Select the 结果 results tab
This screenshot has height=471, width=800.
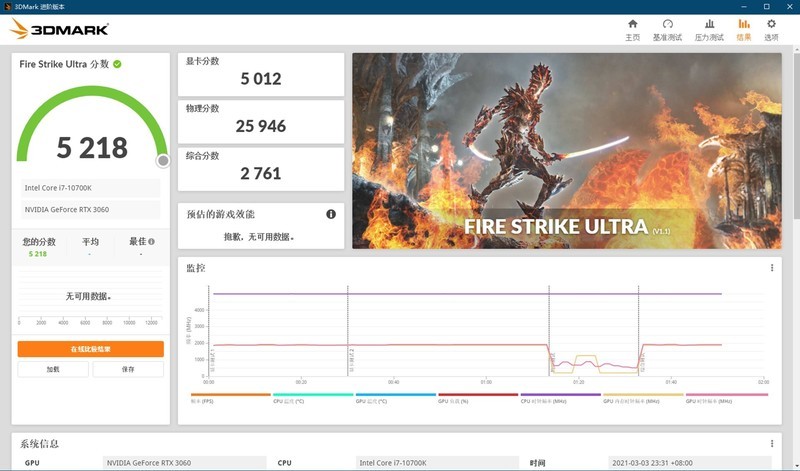pyautogui.click(x=744, y=30)
